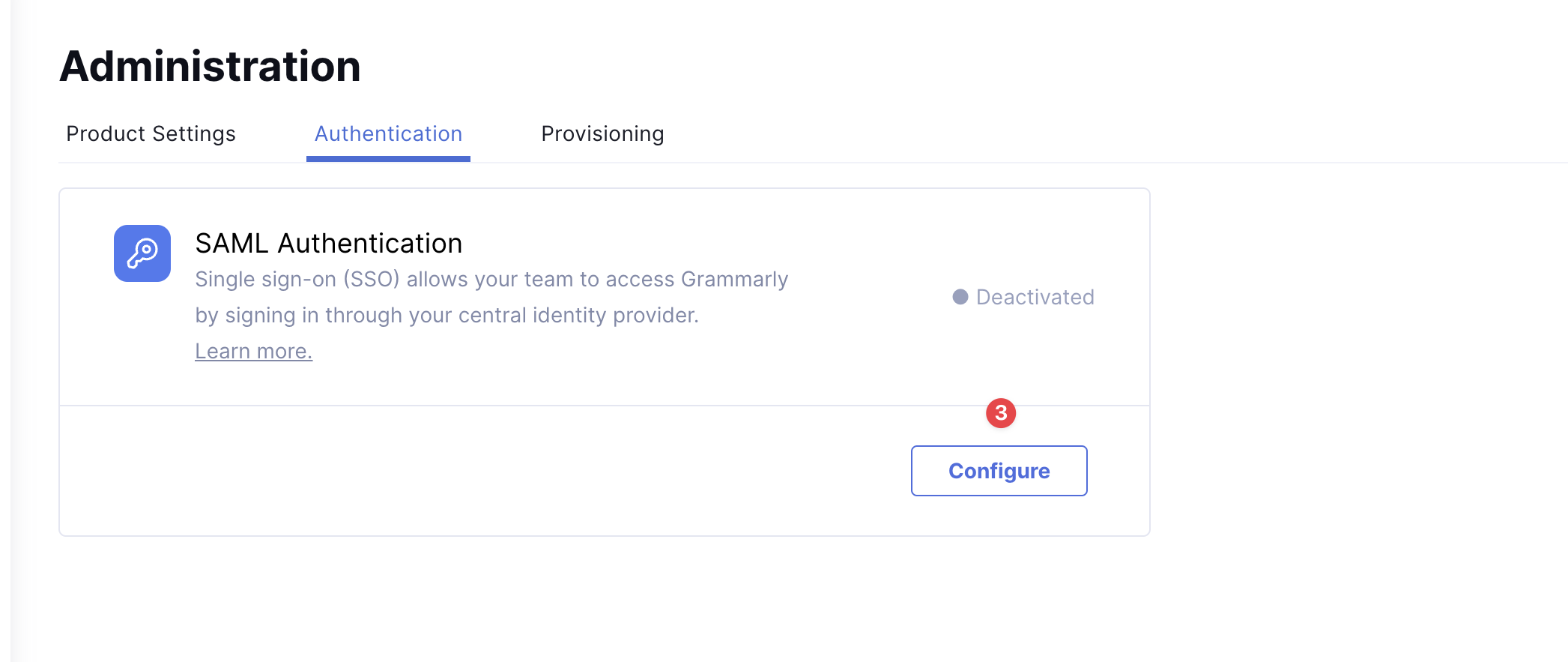Click the SAML Authentication title
1568x662 pixels.
pyautogui.click(x=328, y=243)
